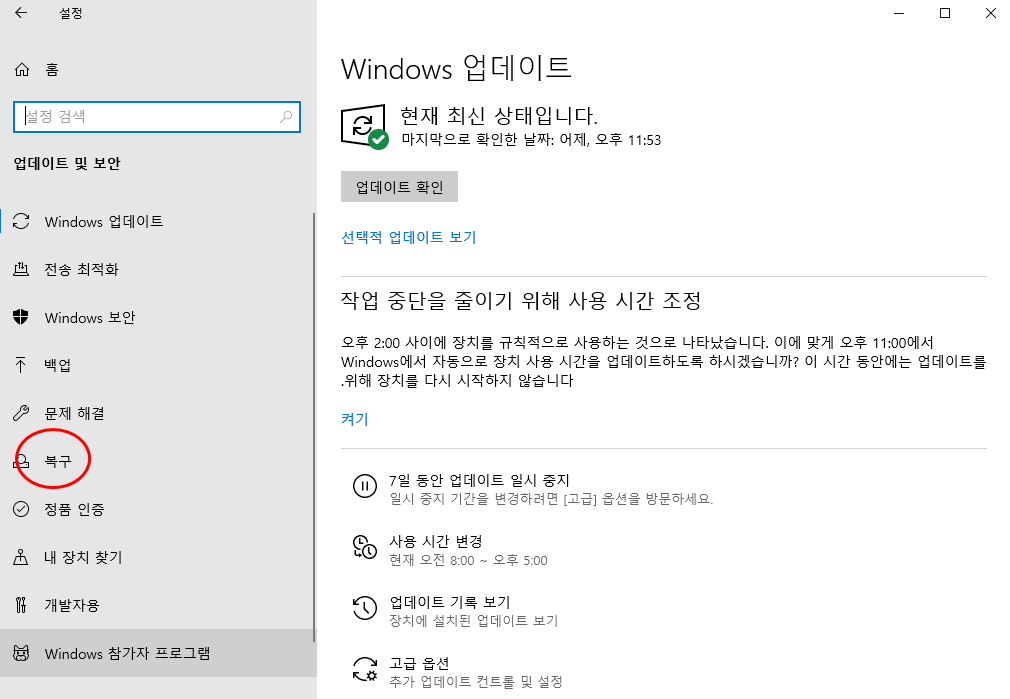Open 선택적 업데이트 보기 link

408,237
